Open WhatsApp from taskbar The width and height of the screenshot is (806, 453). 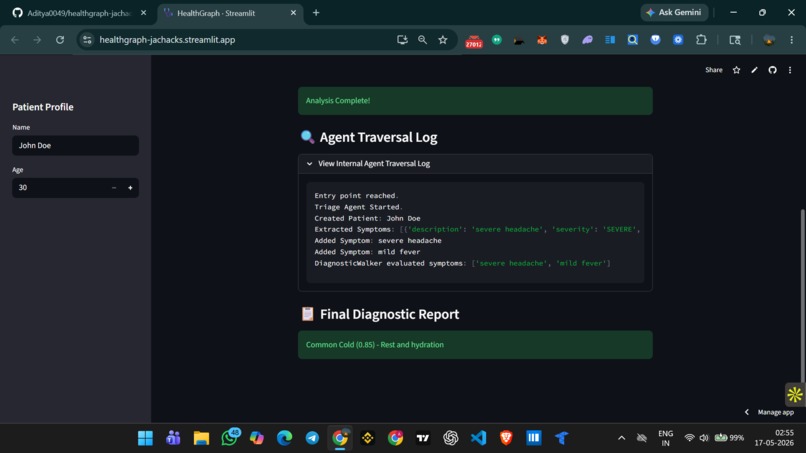point(229,438)
